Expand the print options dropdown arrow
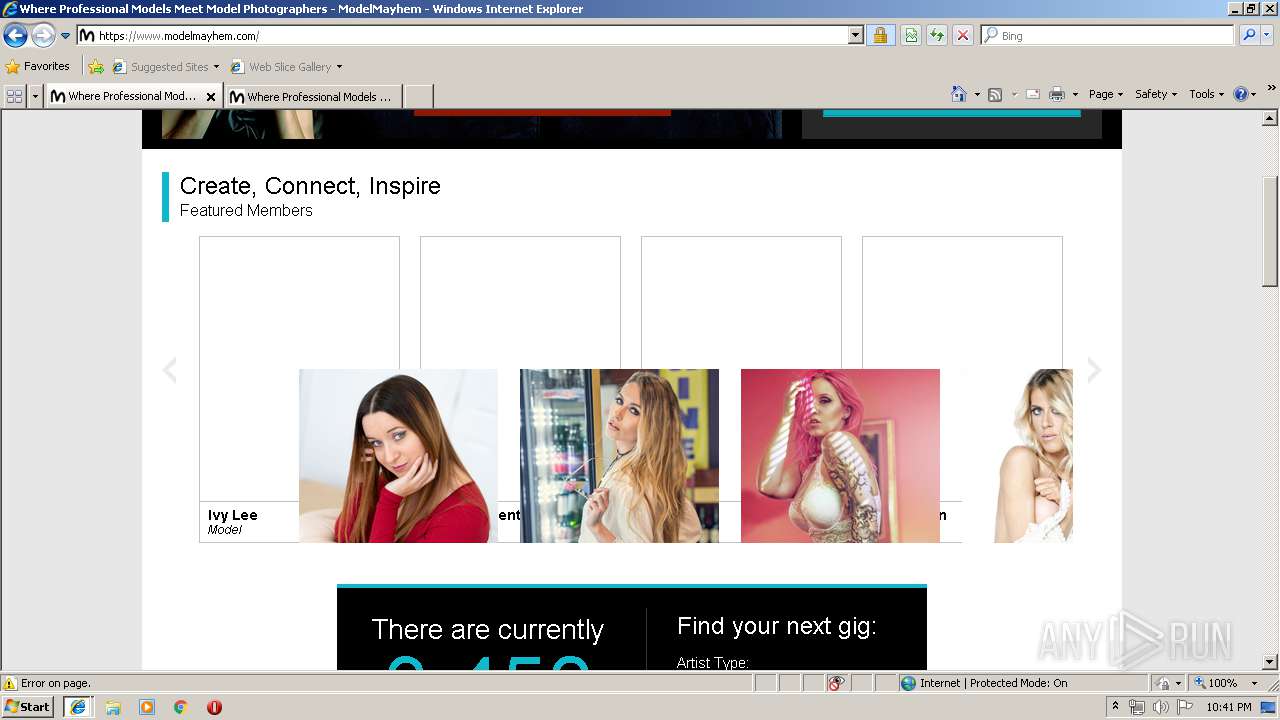This screenshot has height=720, width=1280. pyautogui.click(x=1076, y=95)
